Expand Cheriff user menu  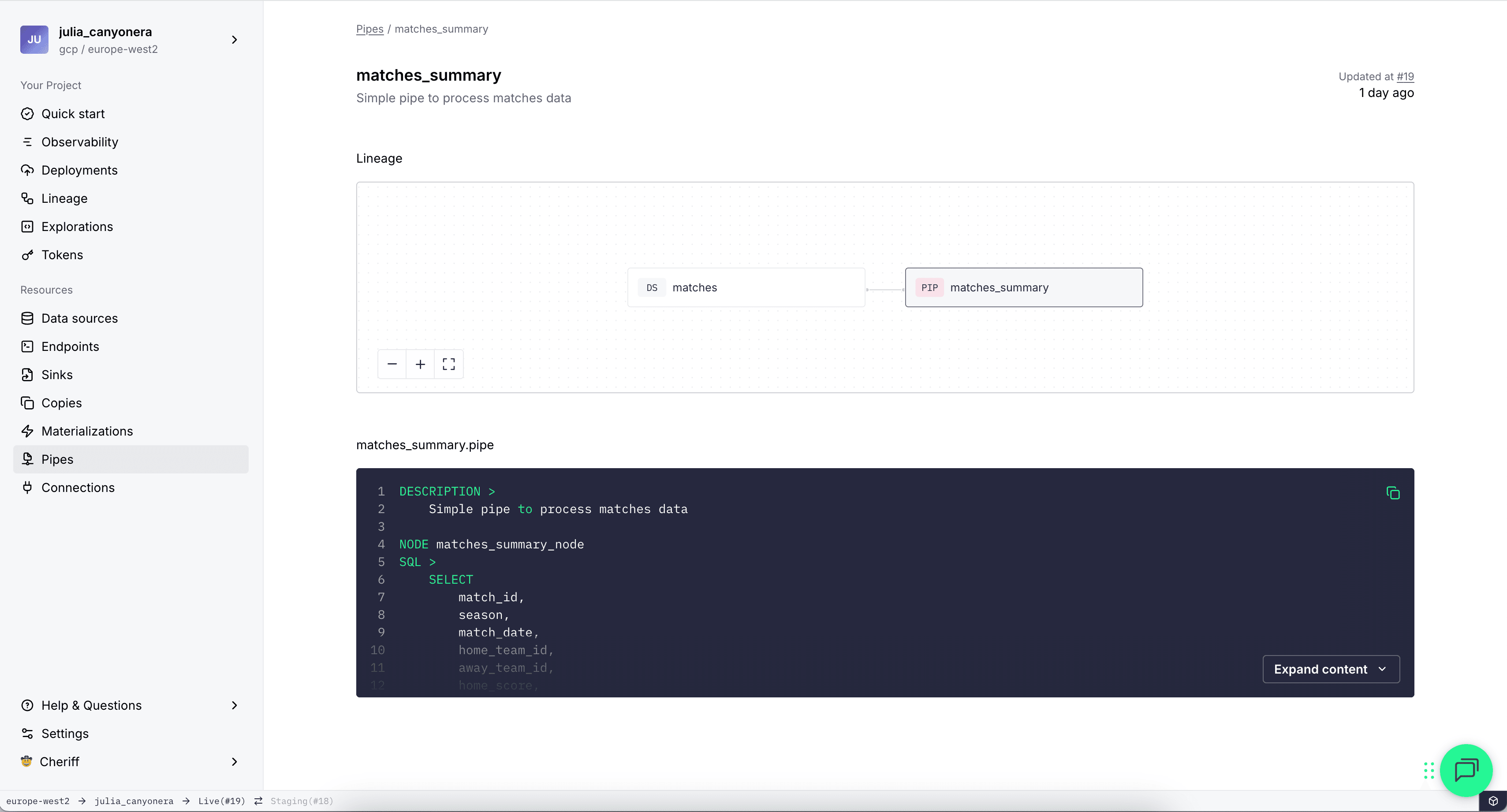[234, 762]
